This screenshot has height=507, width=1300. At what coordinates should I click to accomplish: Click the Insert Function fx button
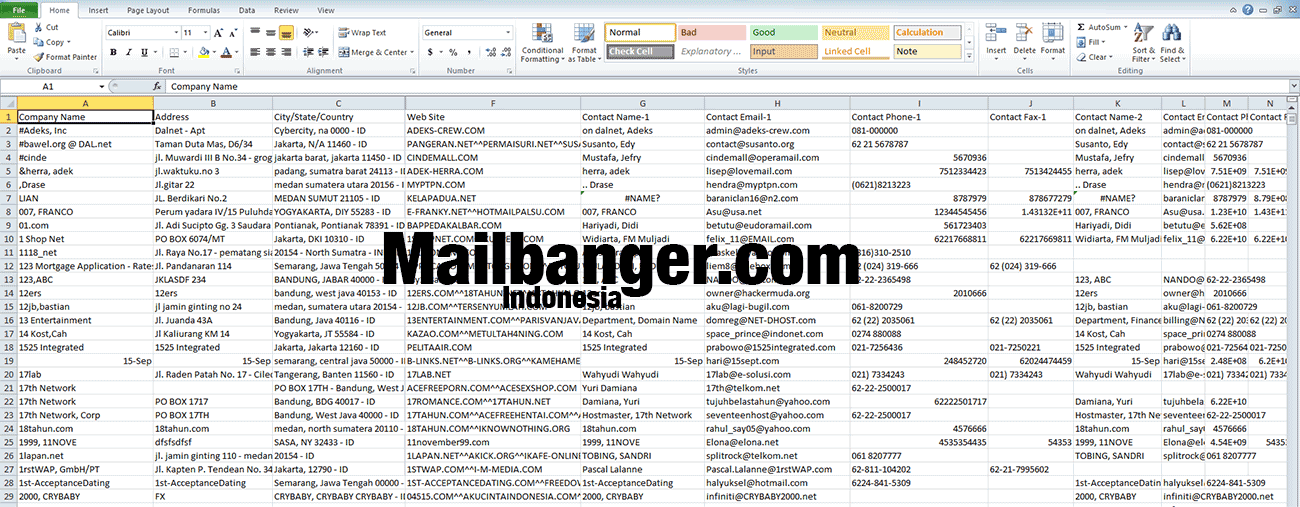[x=157, y=87]
